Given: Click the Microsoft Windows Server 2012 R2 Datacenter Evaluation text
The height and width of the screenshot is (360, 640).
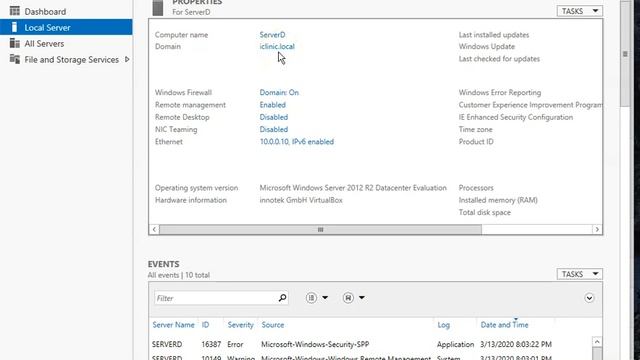Looking at the screenshot, I should pyautogui.click(x=353, y=188).
